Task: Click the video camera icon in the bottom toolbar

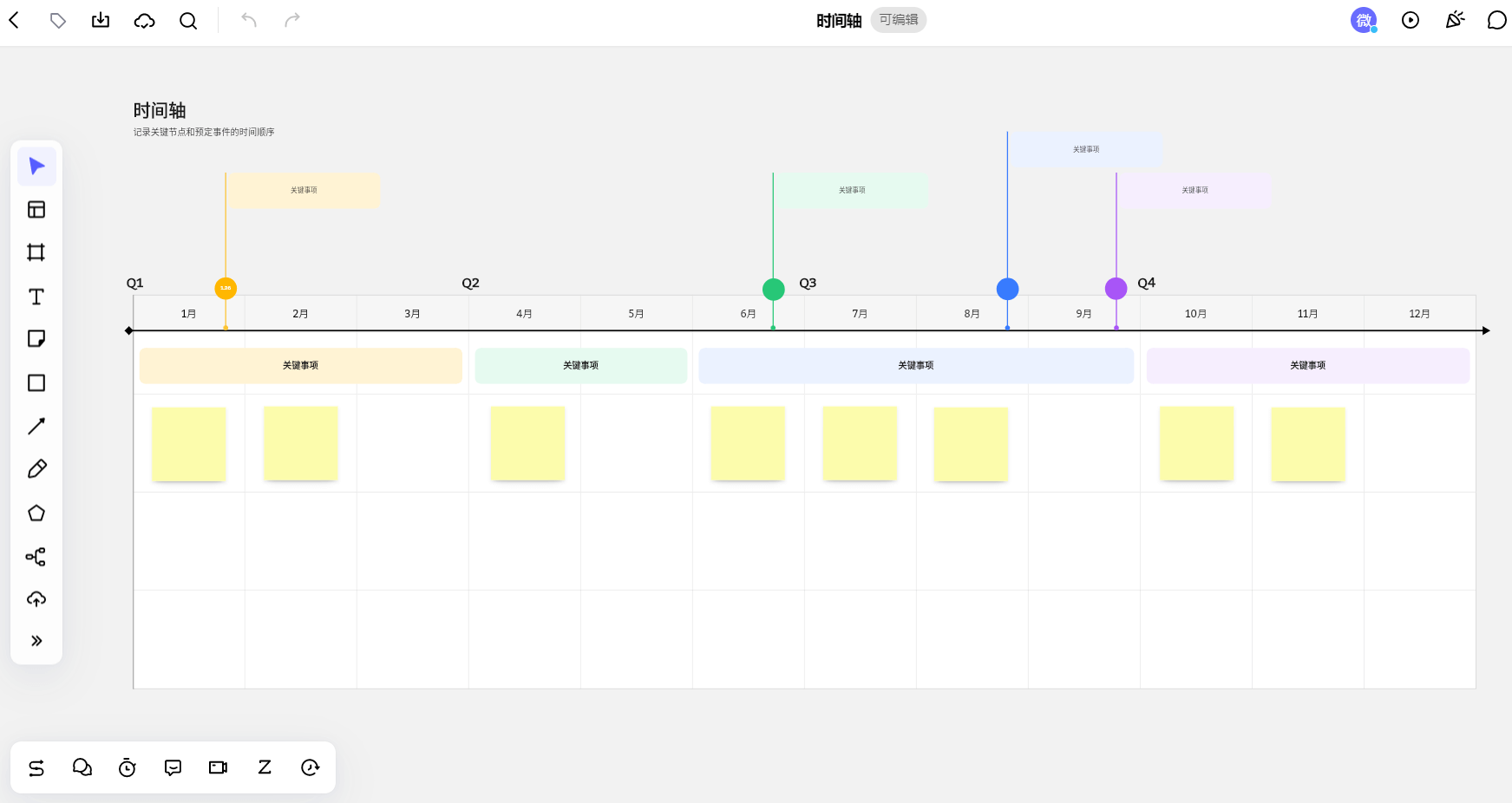Action: click(x=219, y=767)
